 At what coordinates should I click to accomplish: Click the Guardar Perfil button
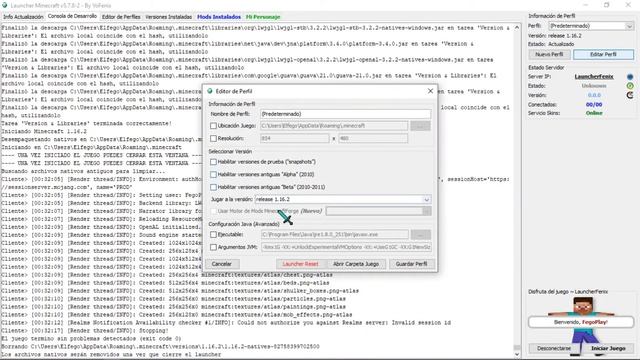click(x=411, y=264)
